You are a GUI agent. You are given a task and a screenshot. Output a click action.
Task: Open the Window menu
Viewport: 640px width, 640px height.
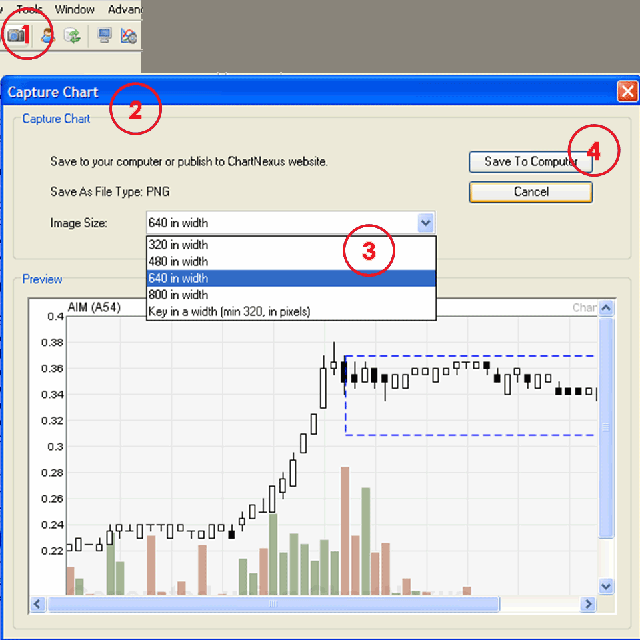pos(75,9)
